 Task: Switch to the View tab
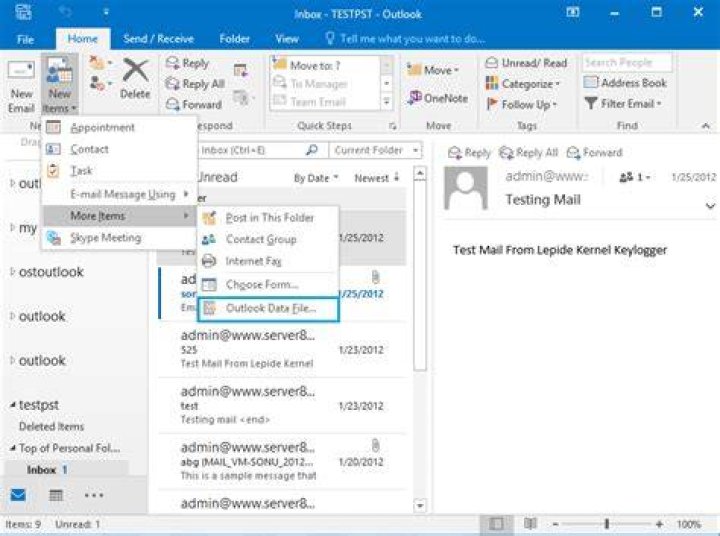(287, 39)
